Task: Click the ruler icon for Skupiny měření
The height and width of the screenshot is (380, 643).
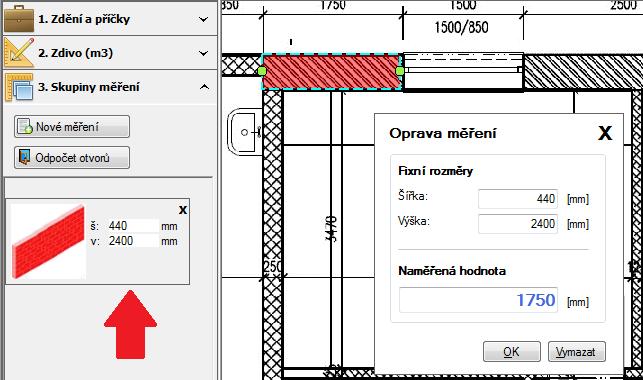Action: (x=19, y=87)
